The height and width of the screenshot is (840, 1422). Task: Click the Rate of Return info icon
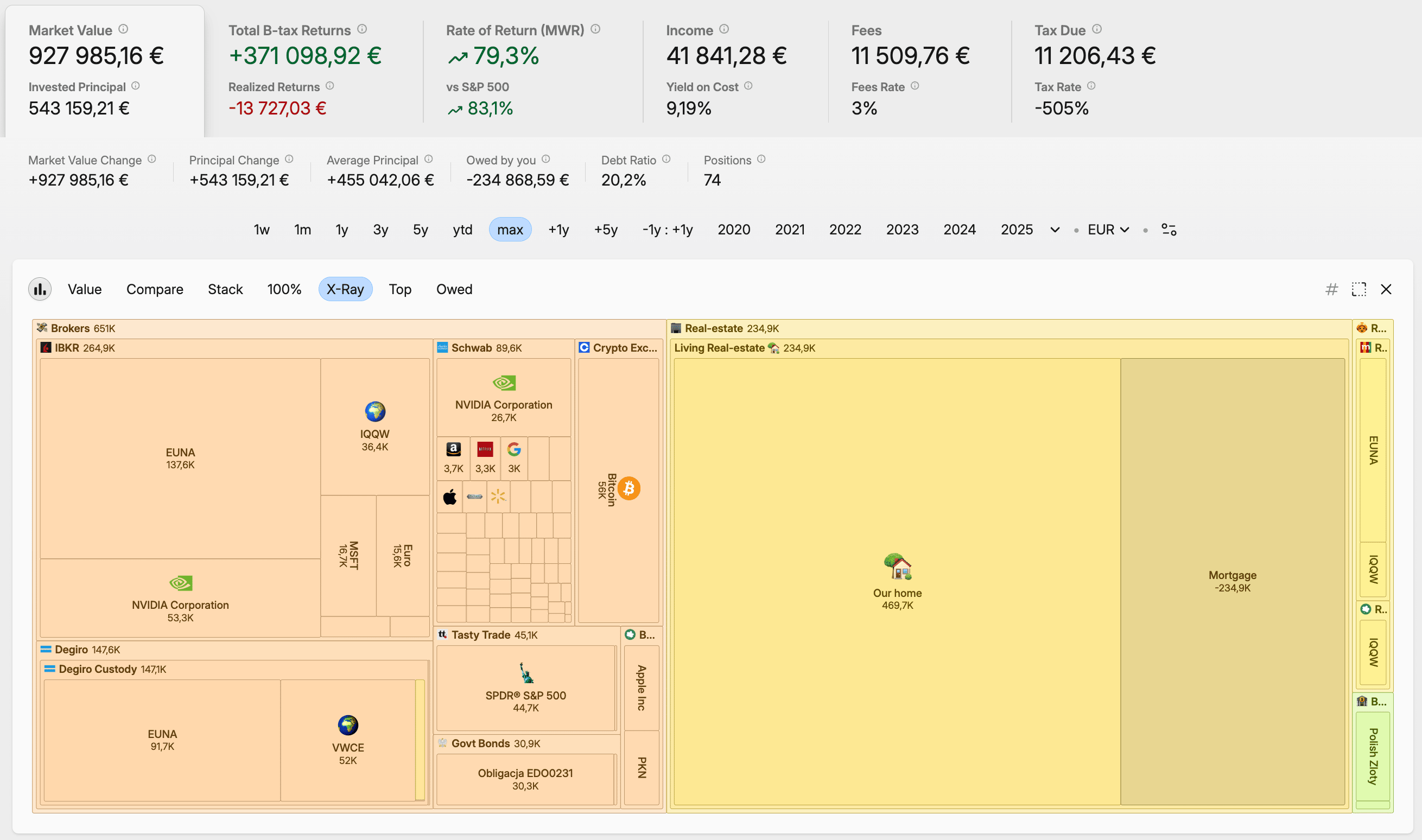click(595, 29)
